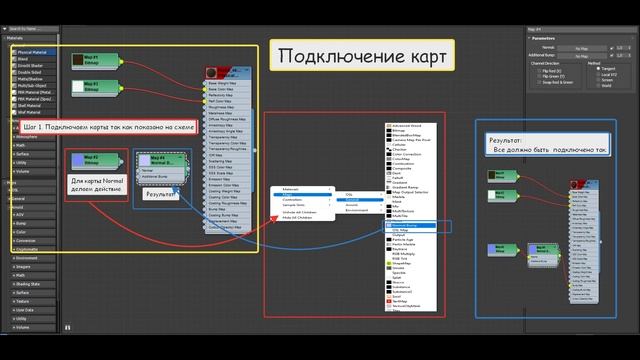Screen dimensions: 640x360
Task: Choose Hide All Children
Action: [x=302, y=218]
